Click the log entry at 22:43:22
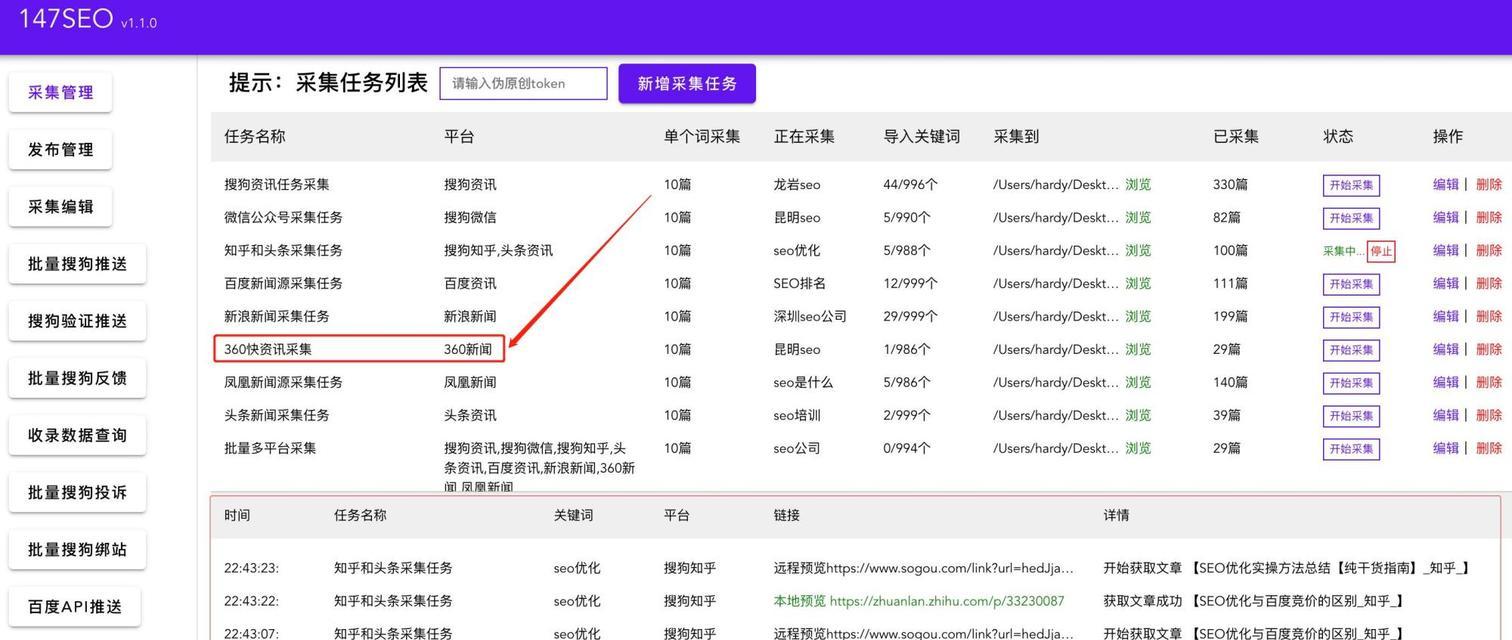 pyautogui.click(x=855, y=601)
